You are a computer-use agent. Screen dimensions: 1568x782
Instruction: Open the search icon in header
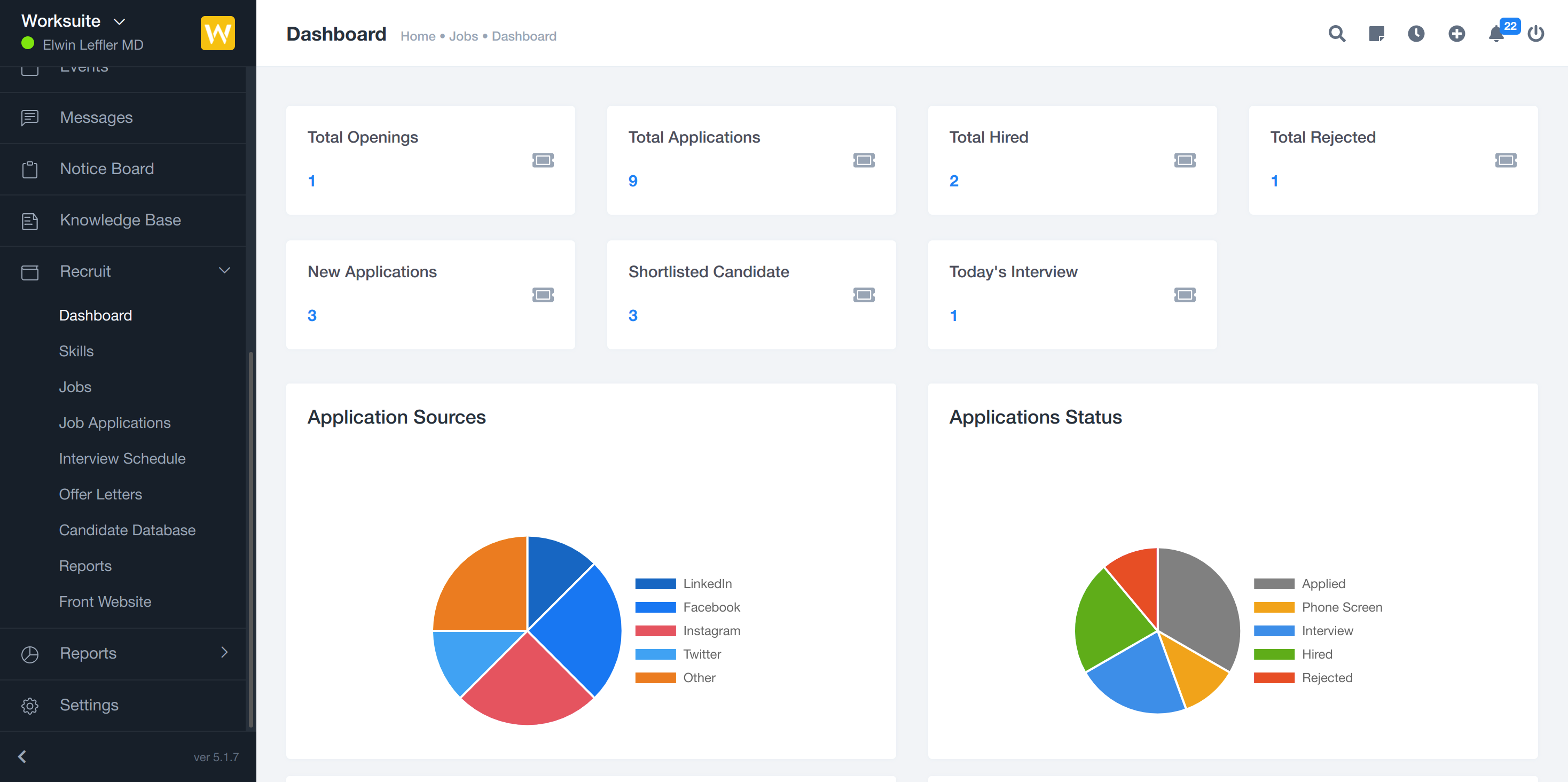tap(1336, 34)
